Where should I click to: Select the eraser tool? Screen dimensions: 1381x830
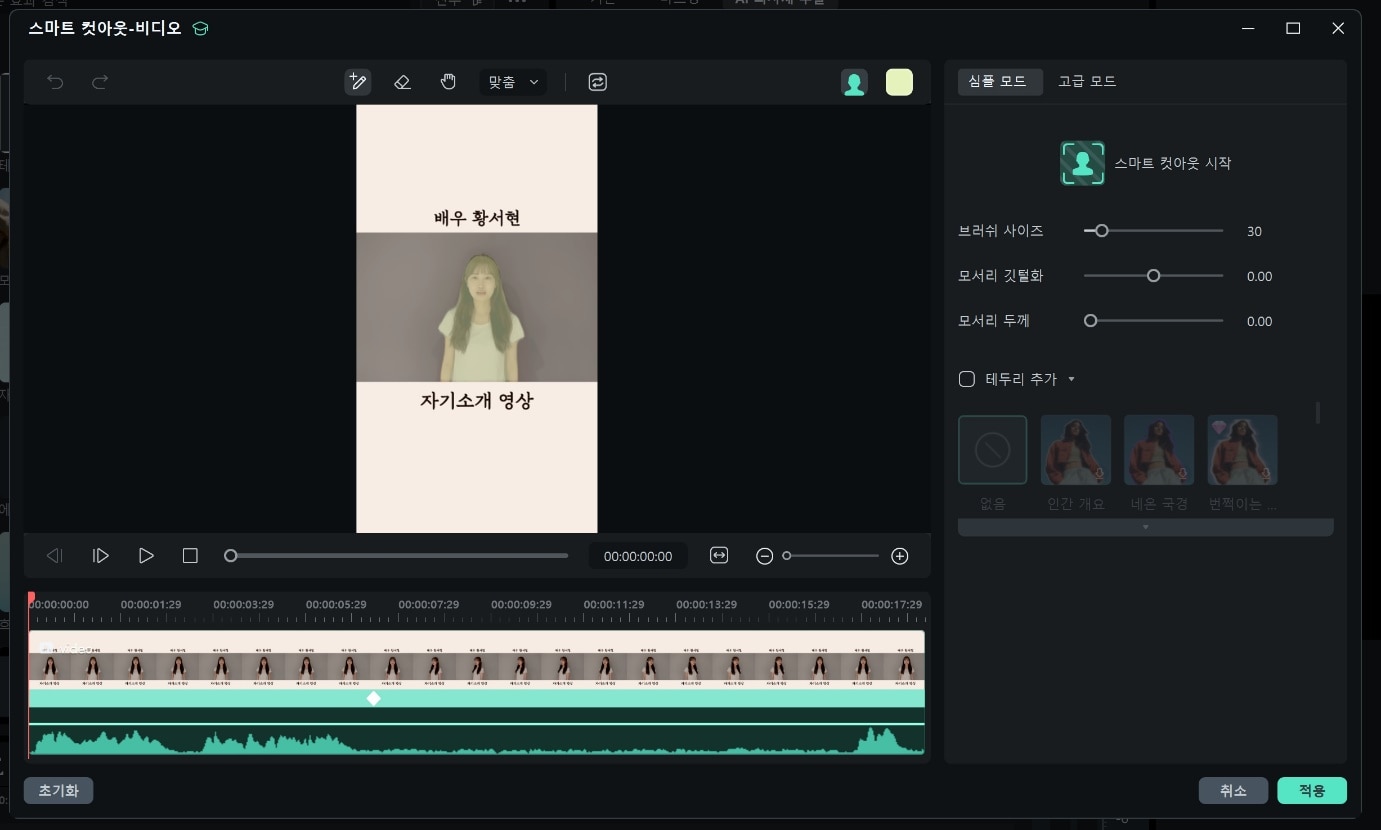pyautogui.click(x=402, y=82)
